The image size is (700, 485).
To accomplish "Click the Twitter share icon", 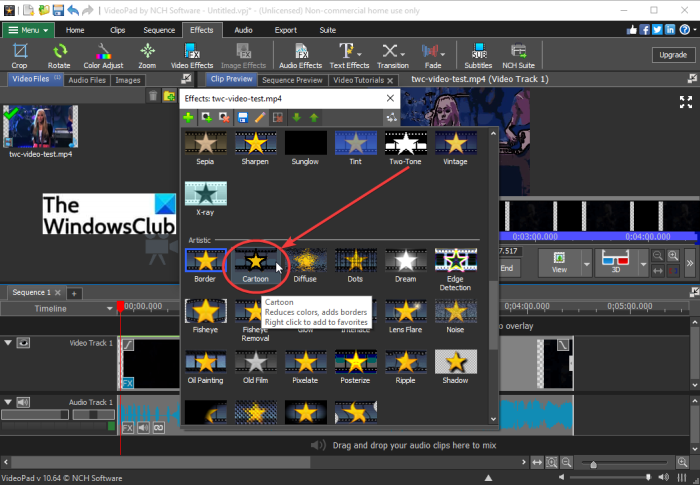I will click(657, 29).
